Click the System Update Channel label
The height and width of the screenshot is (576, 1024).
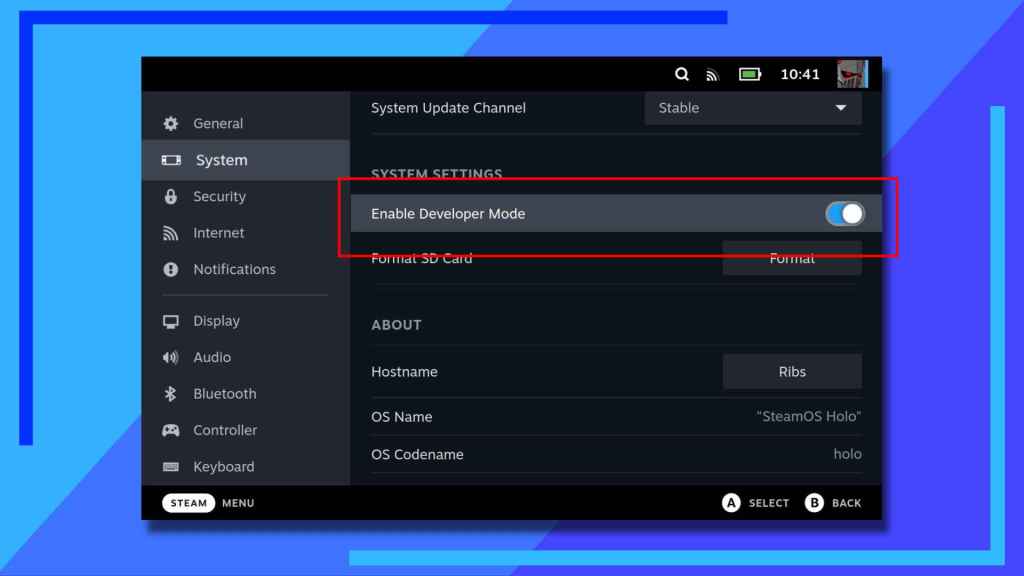pyautogui.click(x=448, y=108)
